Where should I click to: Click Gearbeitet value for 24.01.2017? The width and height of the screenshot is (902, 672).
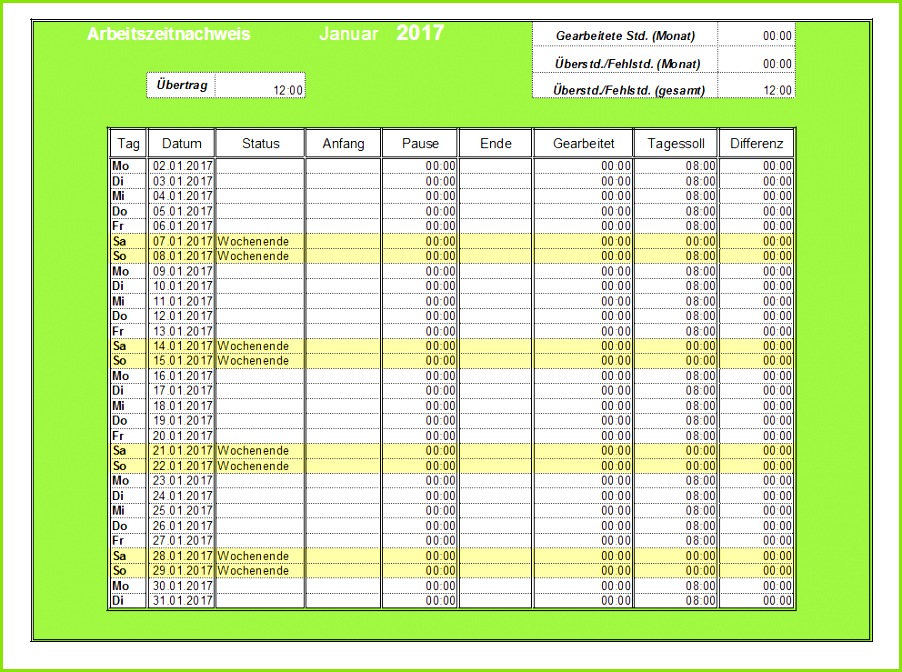(x=583, y=495)
